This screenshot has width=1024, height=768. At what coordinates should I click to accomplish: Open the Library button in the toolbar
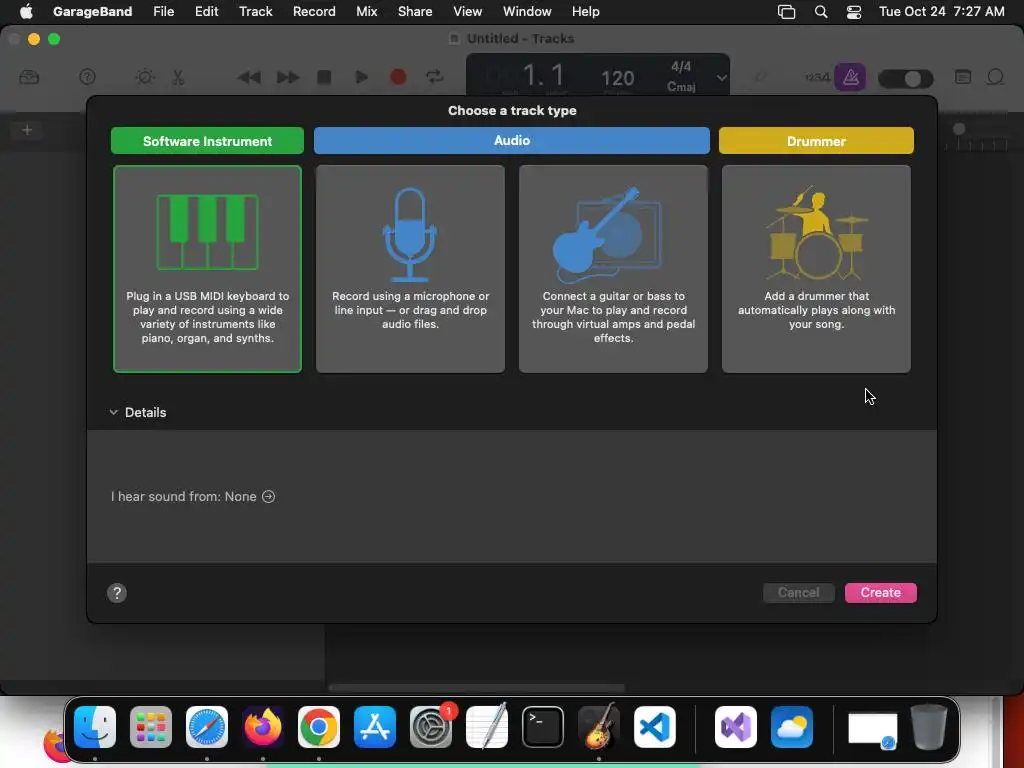click(x=29, y=77)
